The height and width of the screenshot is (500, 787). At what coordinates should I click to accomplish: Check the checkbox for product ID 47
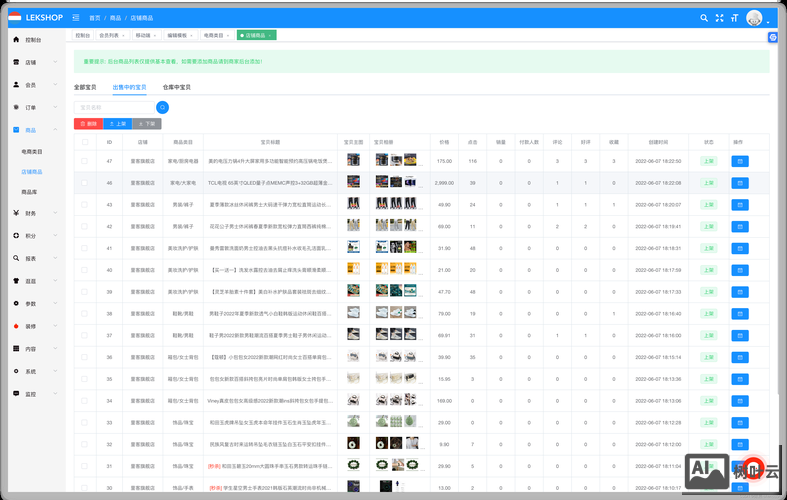click(x=84, y=160)
